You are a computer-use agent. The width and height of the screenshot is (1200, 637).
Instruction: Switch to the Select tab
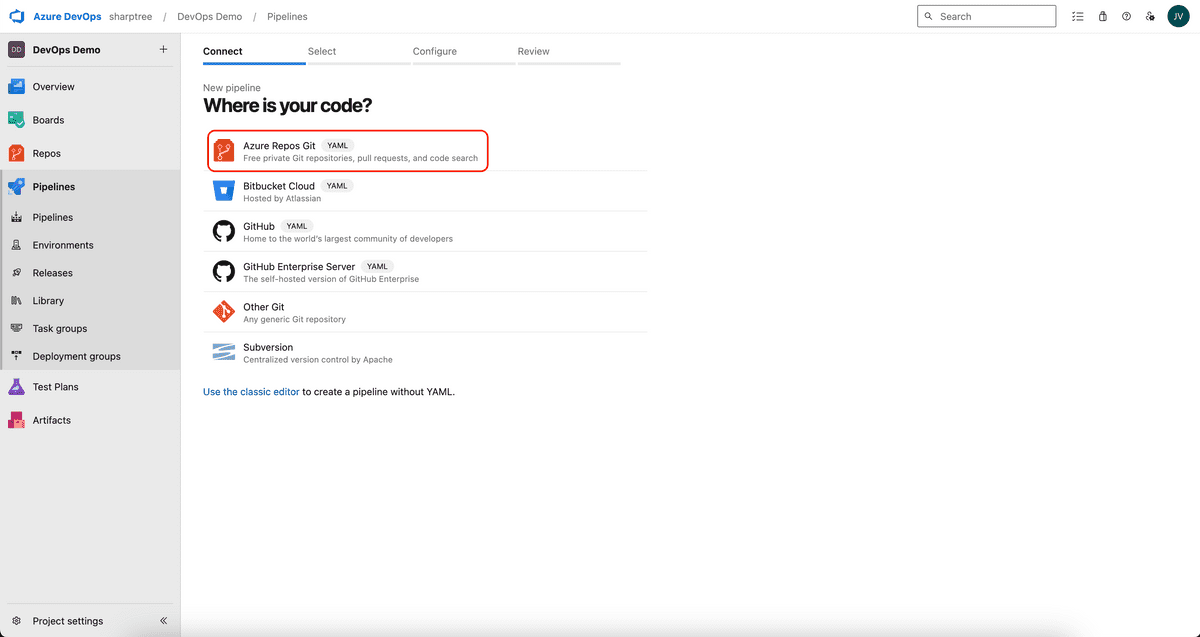pyautogui.click(x=322, y=51)
